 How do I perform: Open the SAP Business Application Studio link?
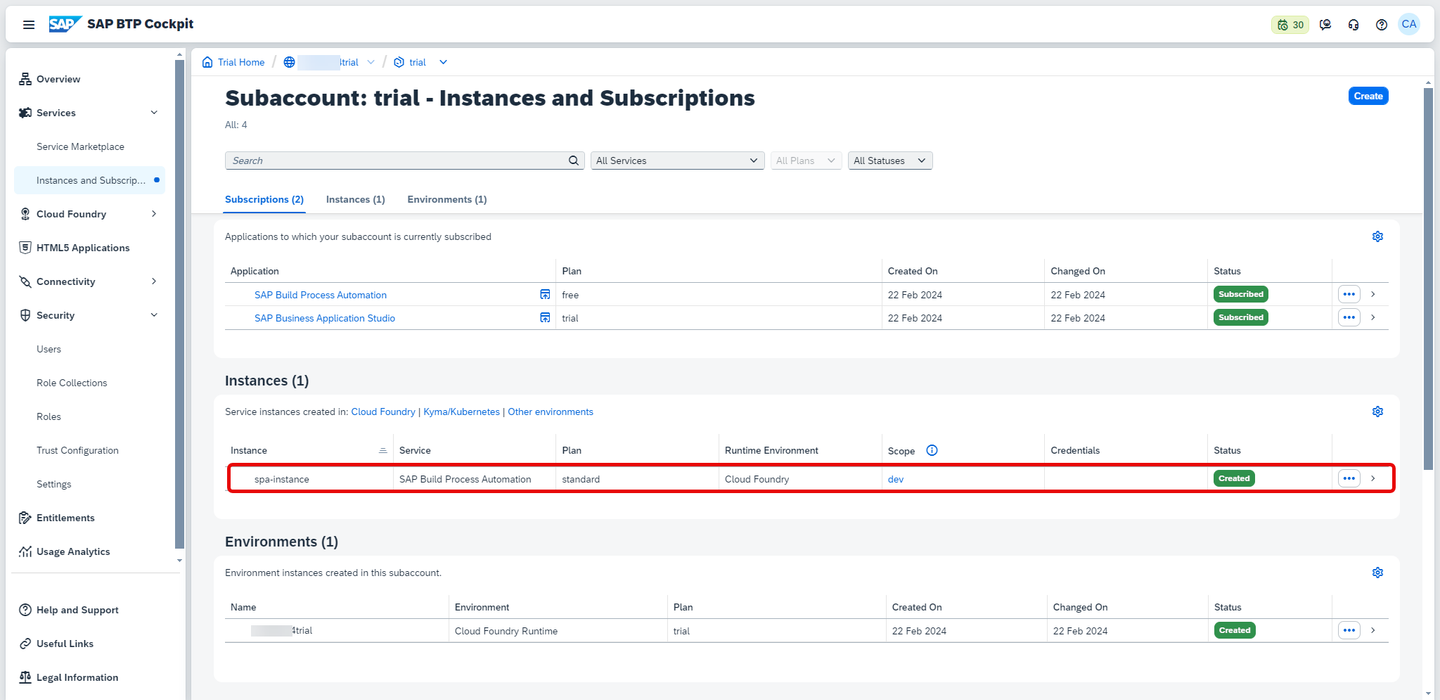[325, 318]
